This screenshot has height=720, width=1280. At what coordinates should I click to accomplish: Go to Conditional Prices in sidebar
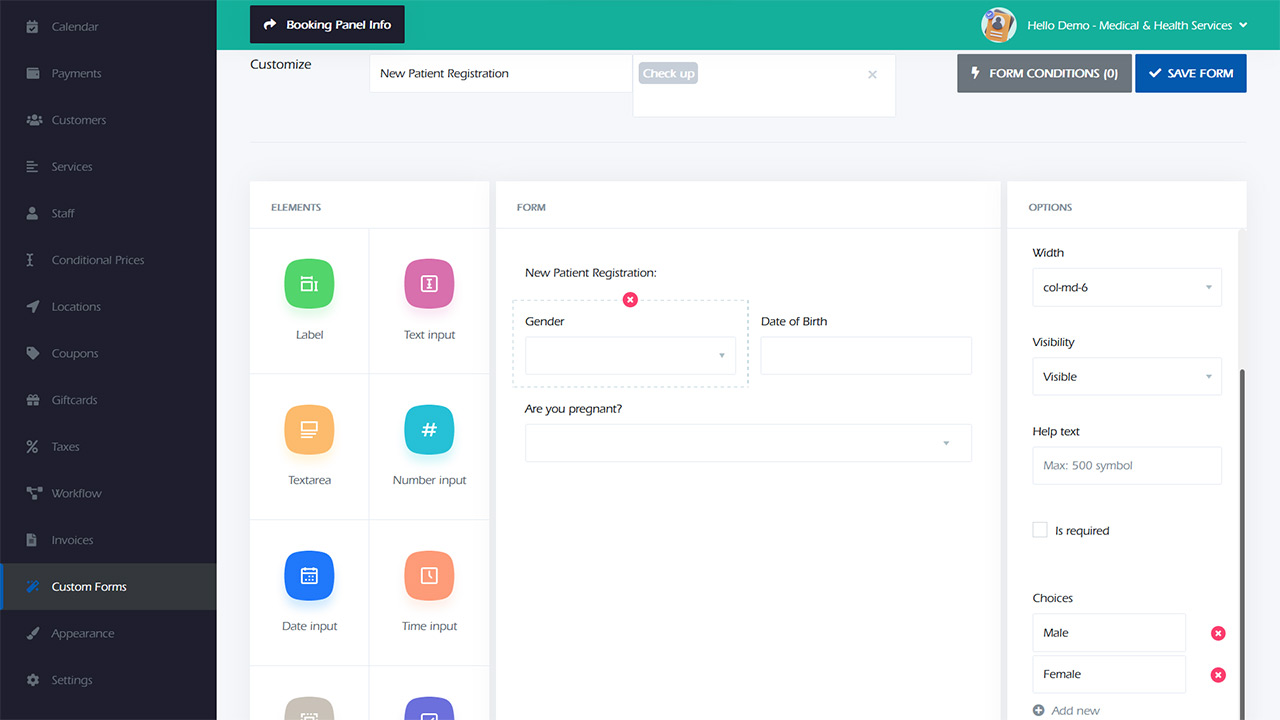pyautogui.click(x=97, y=260)
